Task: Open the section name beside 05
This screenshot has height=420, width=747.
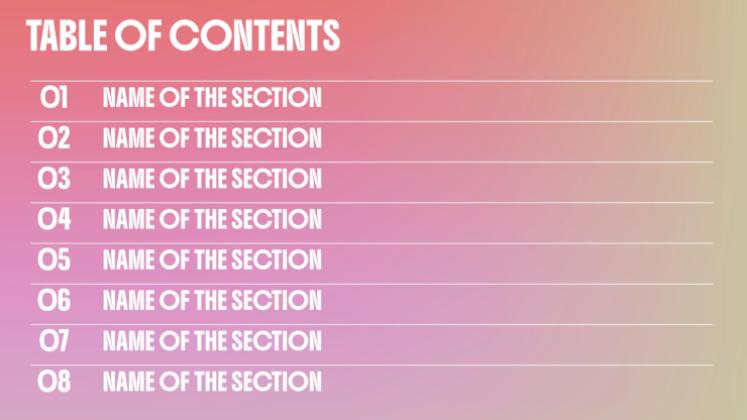Action: [x=212, y=261]
